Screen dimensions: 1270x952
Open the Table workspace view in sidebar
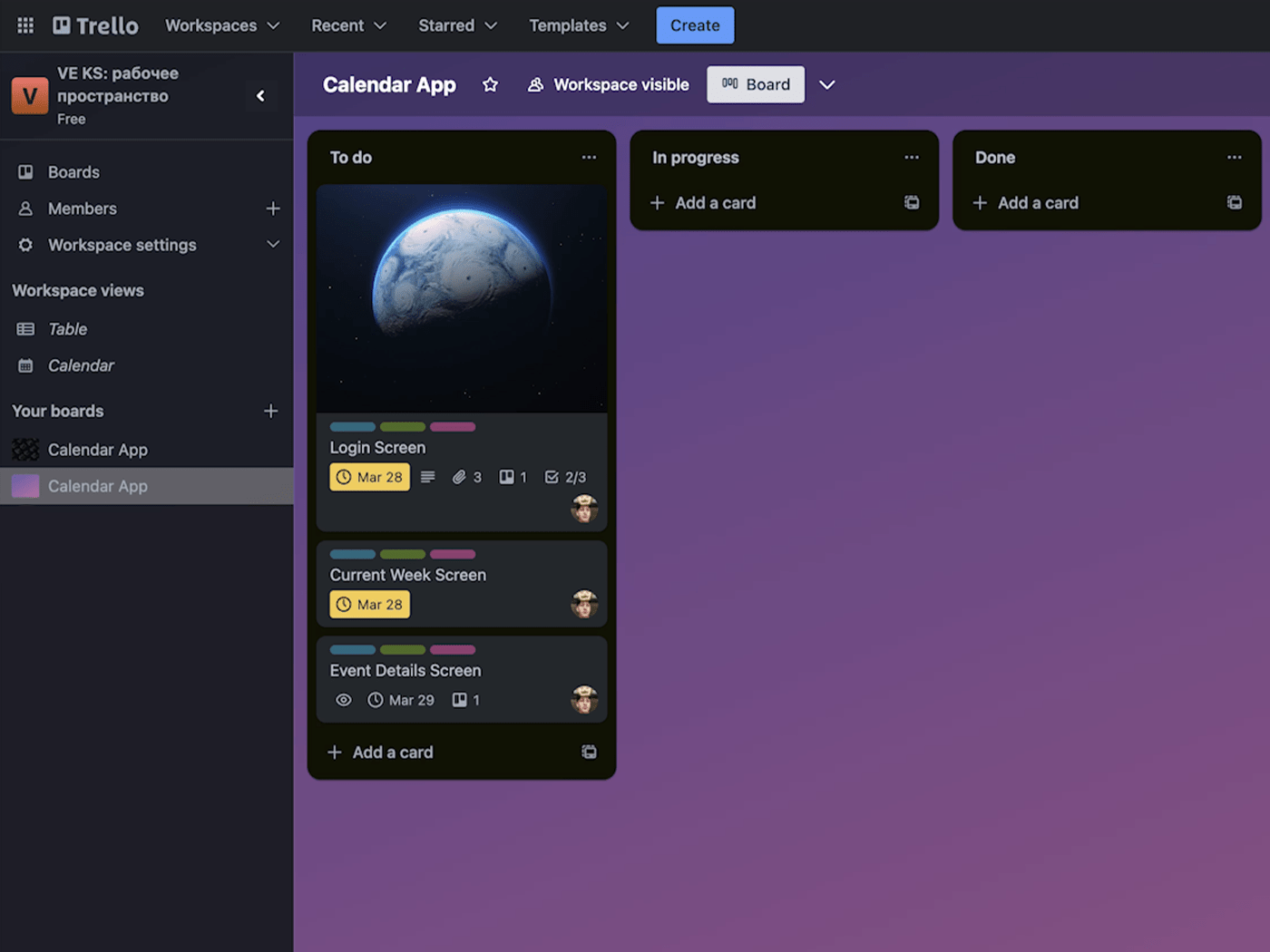point(66,328)
